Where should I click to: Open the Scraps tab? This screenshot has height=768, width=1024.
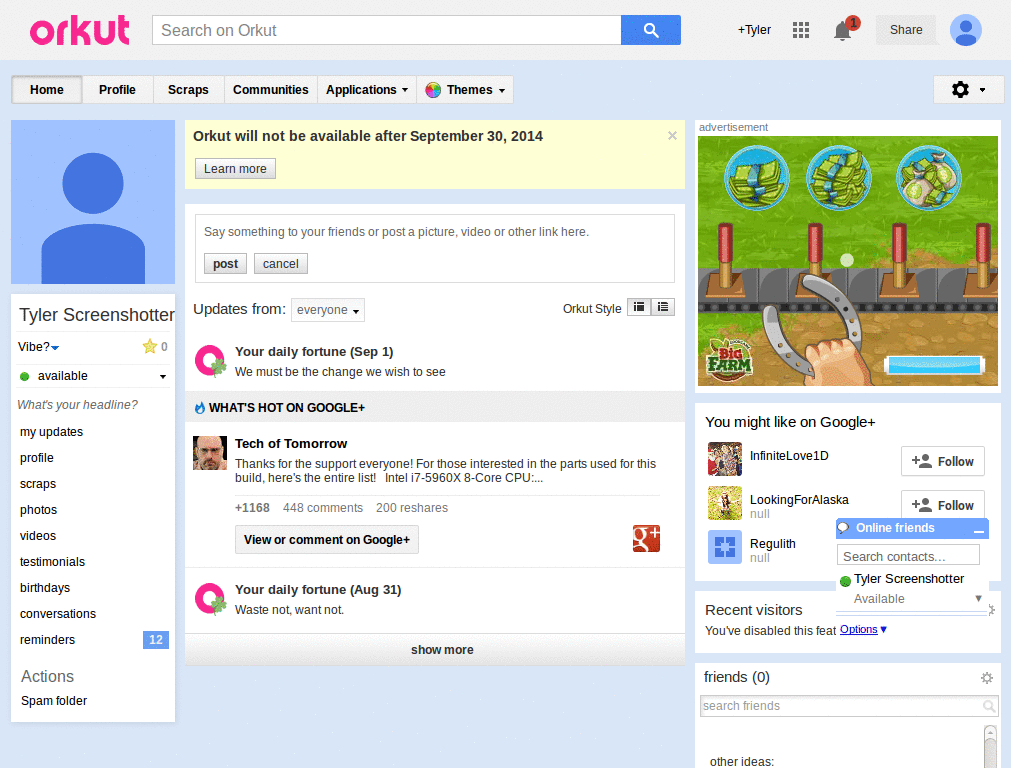click(x=188, y=90)
